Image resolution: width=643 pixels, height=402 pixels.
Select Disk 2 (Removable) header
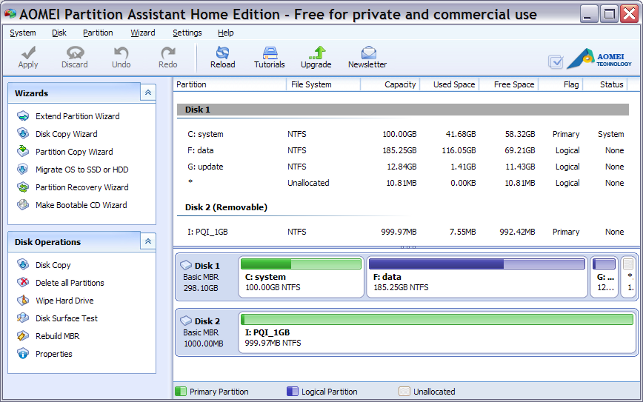pyautogui.click(x=226, y=207)
